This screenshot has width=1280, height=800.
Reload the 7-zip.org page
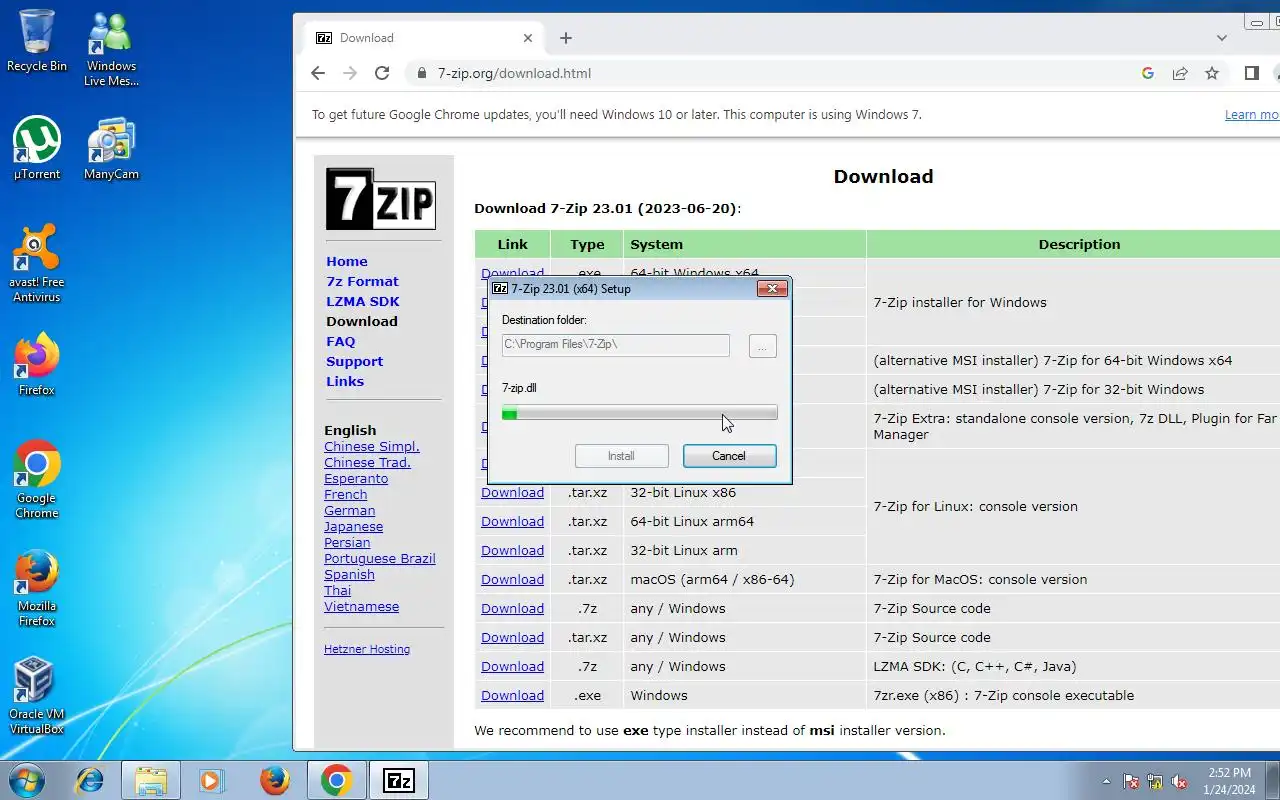click(x=382, y=73)
